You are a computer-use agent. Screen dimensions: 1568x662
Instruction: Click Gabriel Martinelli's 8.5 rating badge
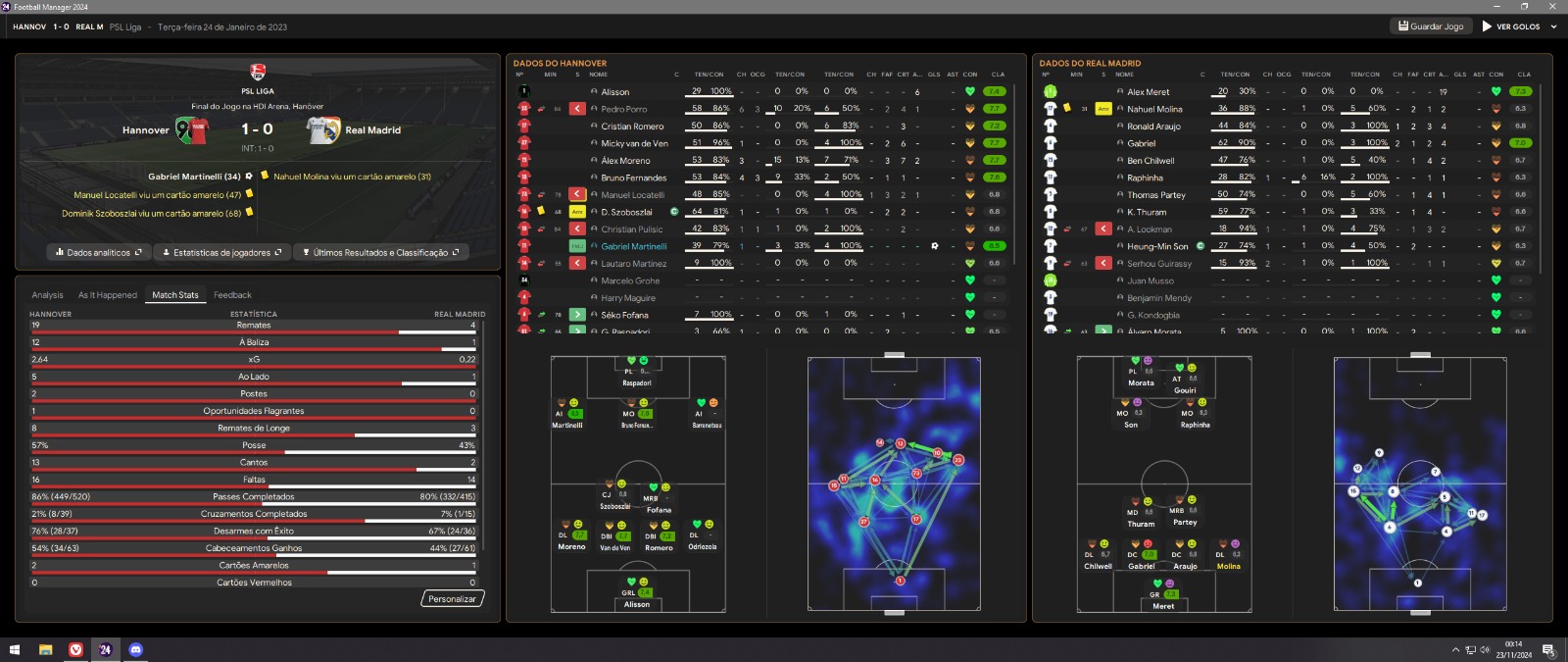point(995,246)
